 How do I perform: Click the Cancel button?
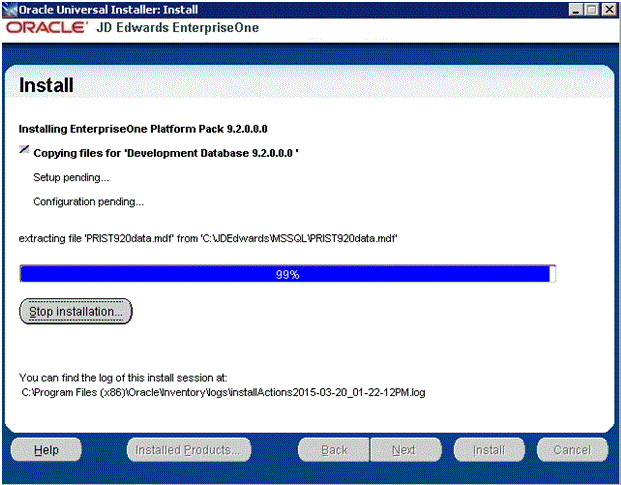click(572, 450)
